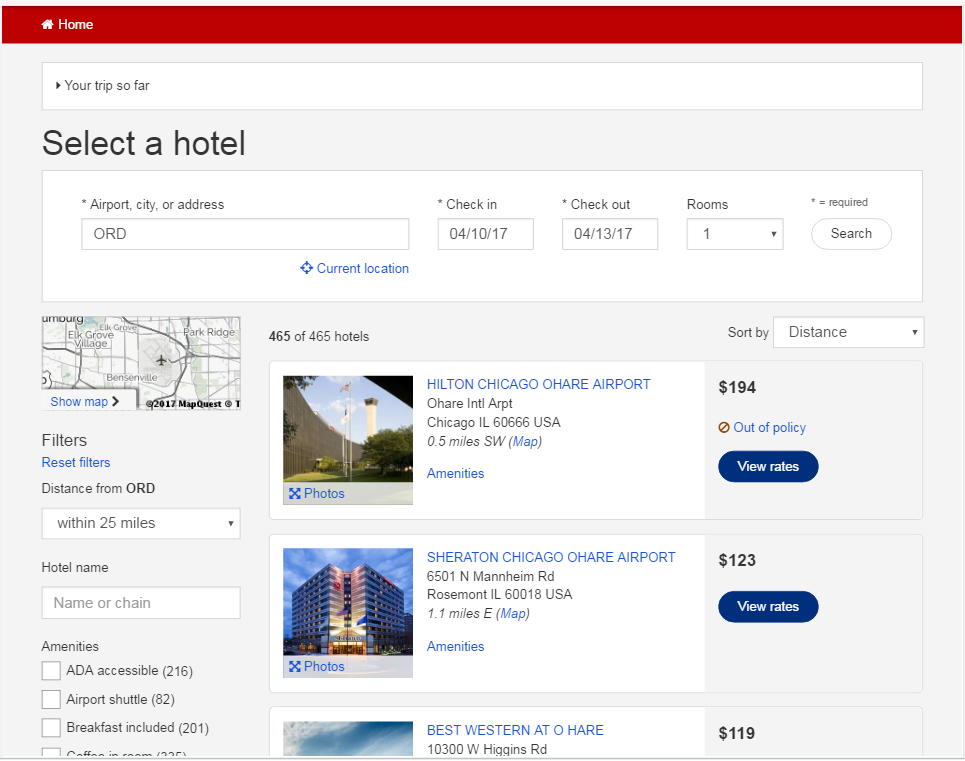Click the Hilton Photos expand icon

pyautogui.click(x=294, y=493)
